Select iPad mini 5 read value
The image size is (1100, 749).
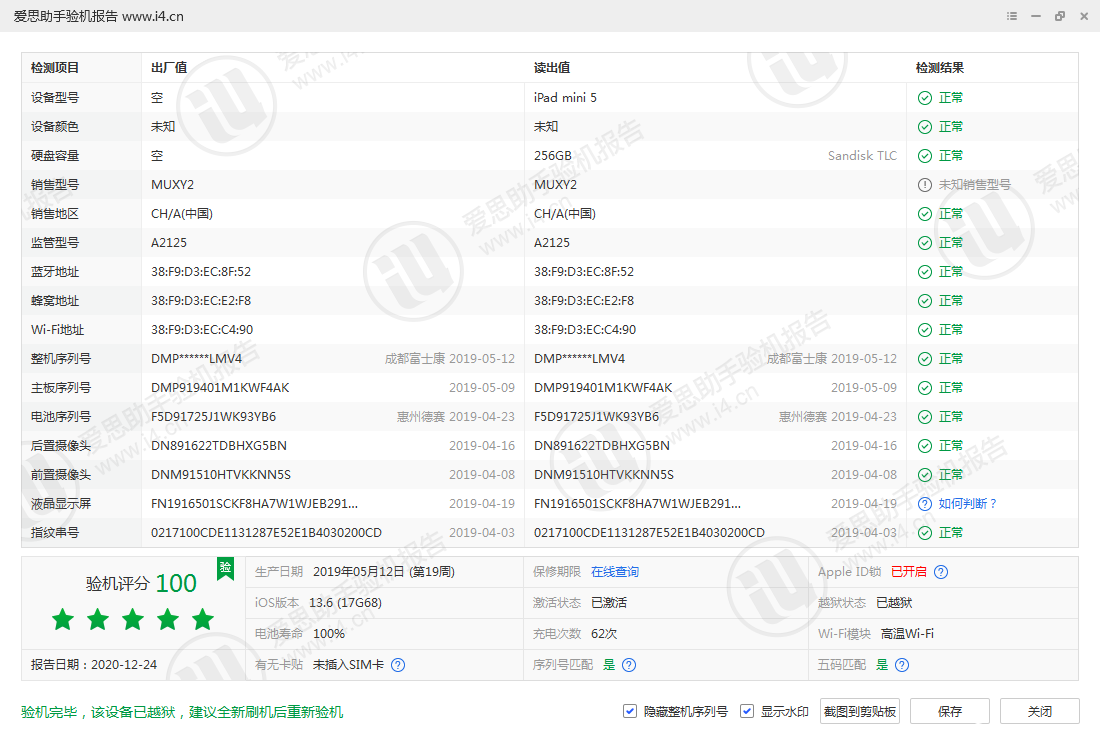point(565,97)
